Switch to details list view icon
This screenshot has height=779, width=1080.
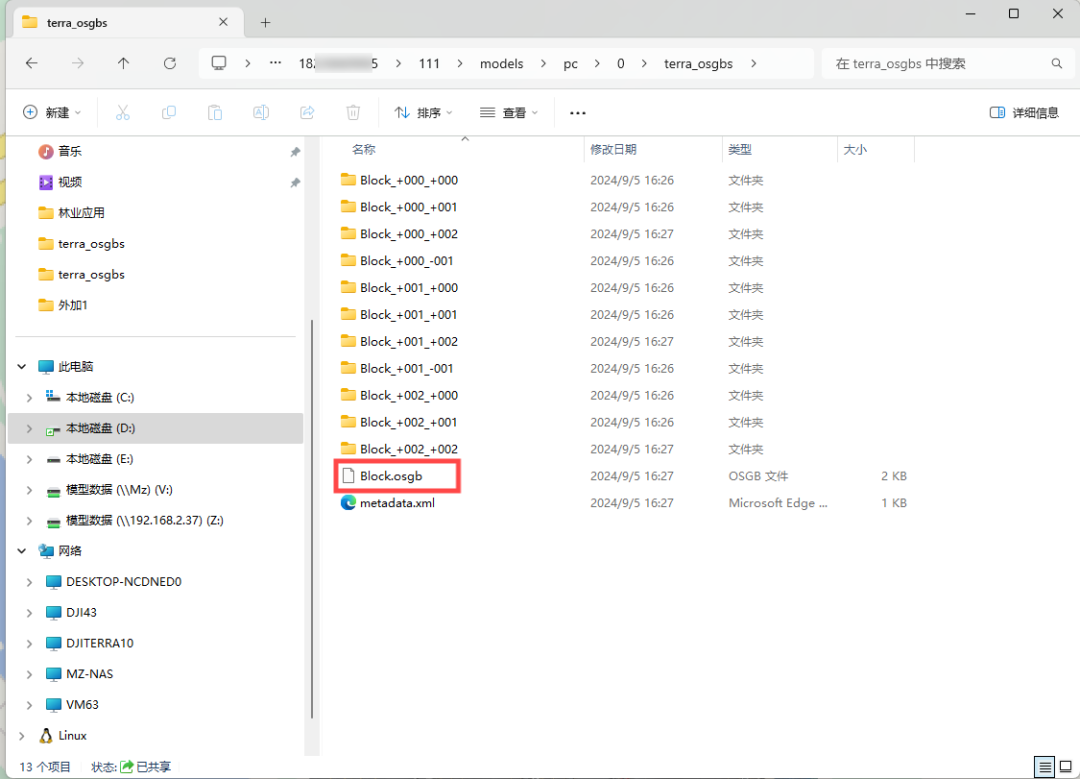pyautogui.click(x=1045, y=767)
